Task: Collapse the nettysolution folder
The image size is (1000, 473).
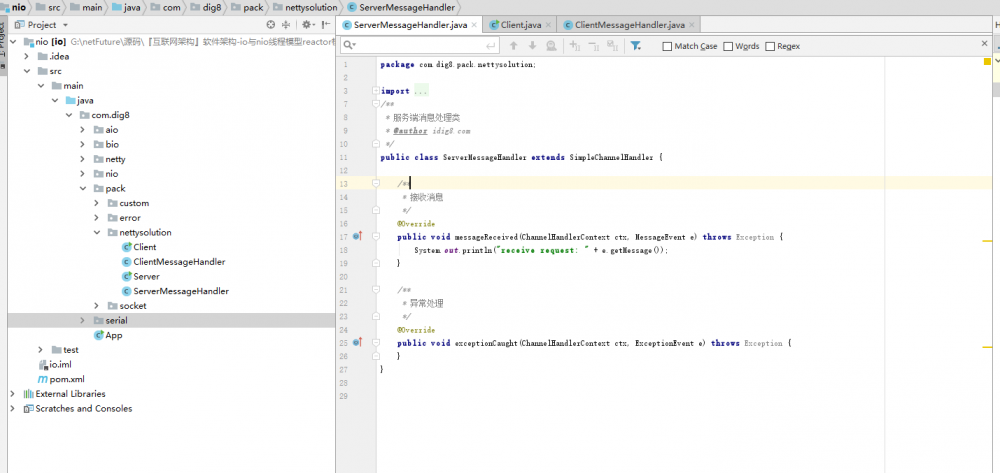Action: click(97, 233)
